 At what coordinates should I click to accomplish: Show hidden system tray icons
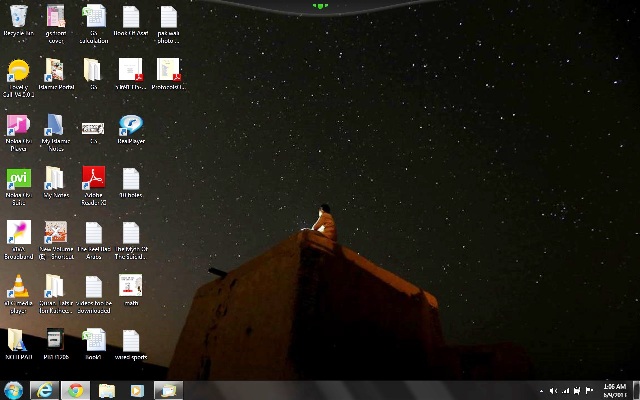coord(542,390)
